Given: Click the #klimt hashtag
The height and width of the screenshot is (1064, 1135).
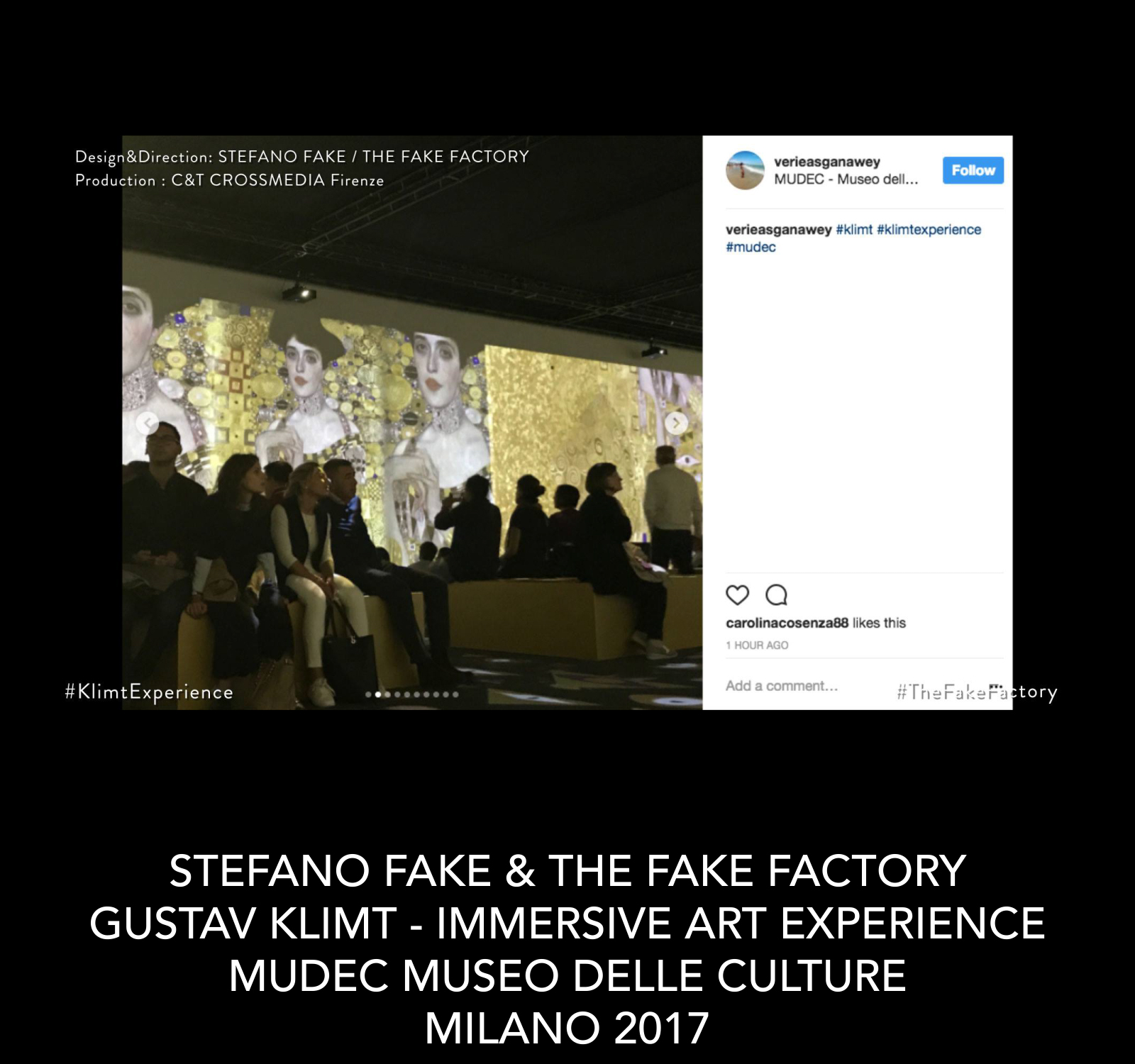Looking at the screenshot, I should [854, 230].
